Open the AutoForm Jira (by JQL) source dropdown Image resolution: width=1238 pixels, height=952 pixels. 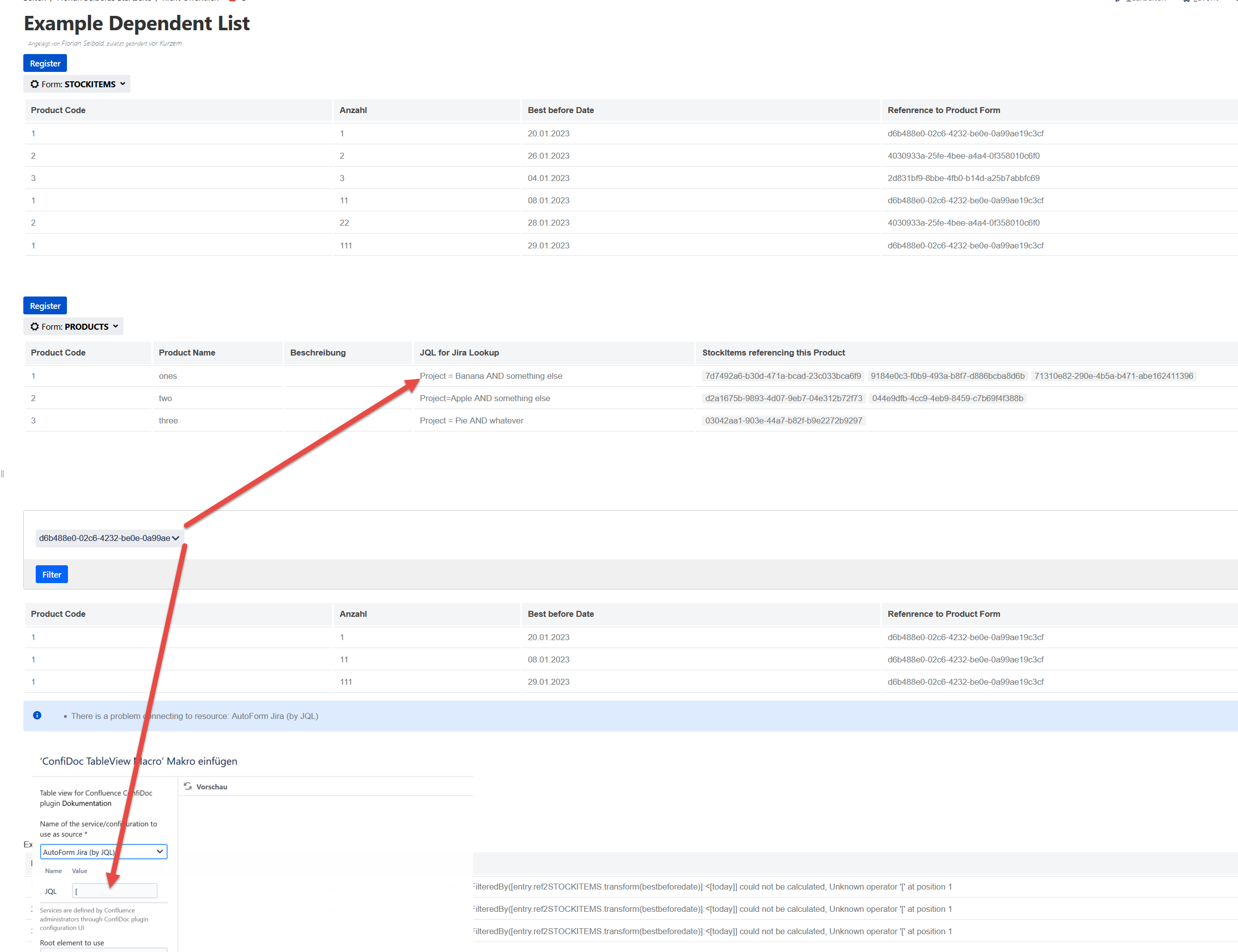tap(104, 852)
